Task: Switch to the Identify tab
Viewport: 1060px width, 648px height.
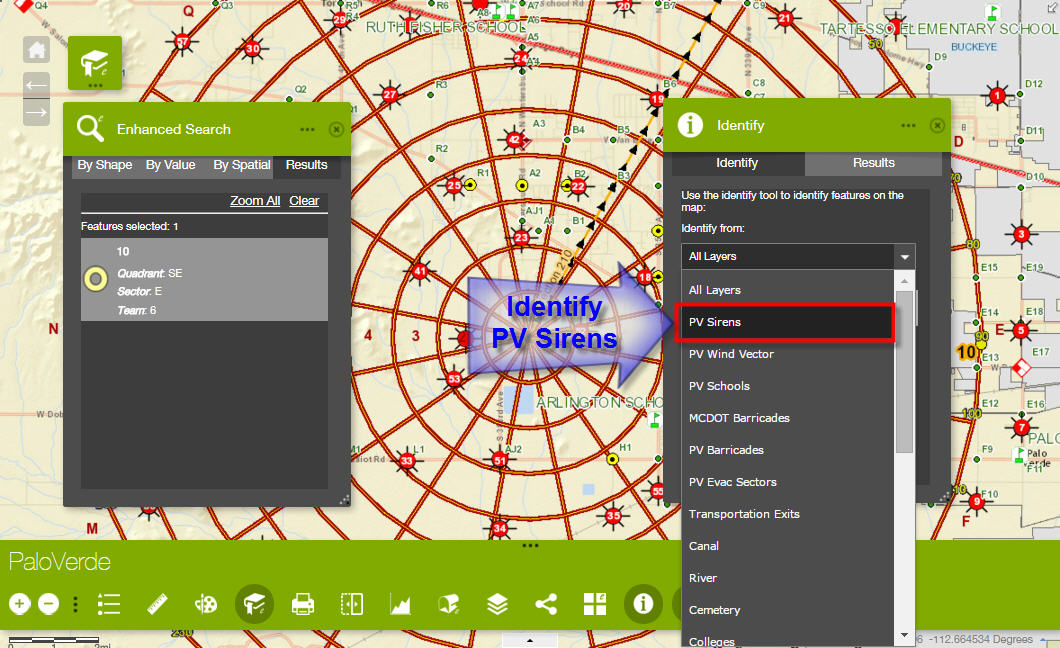Action: point(737,163)
